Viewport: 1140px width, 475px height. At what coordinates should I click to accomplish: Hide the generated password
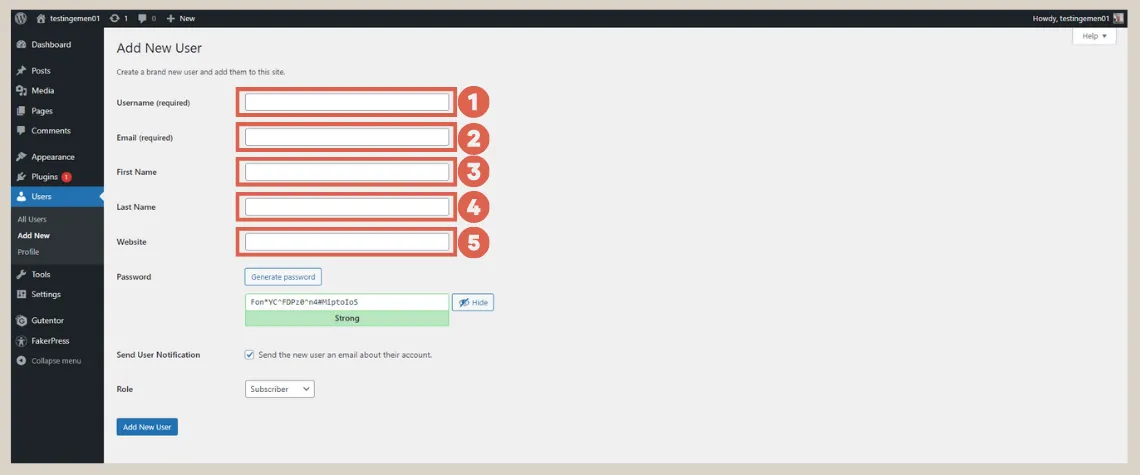[x=473, y=302]
